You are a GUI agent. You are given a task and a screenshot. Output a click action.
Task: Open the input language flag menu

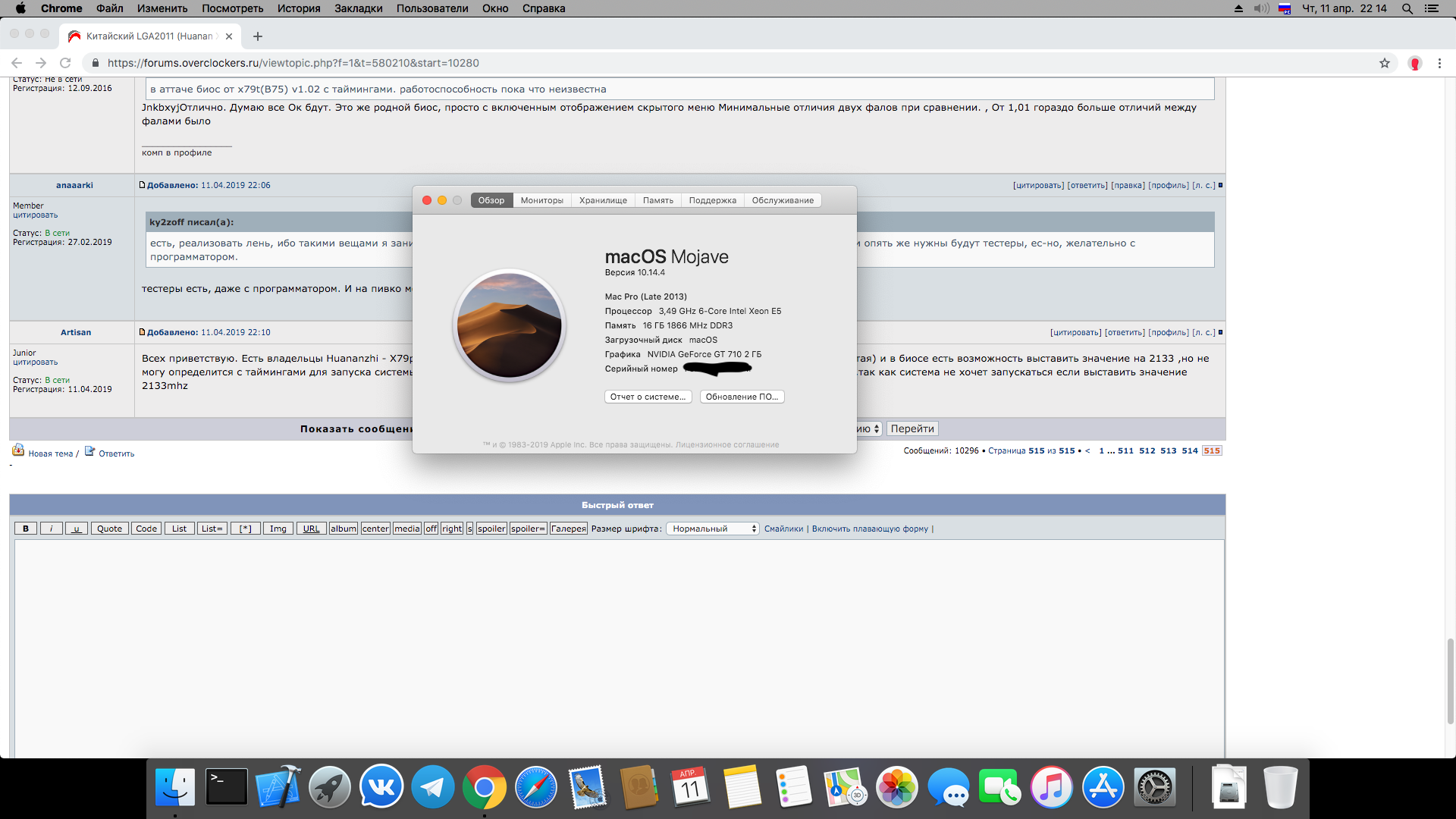click(1285, 8)
